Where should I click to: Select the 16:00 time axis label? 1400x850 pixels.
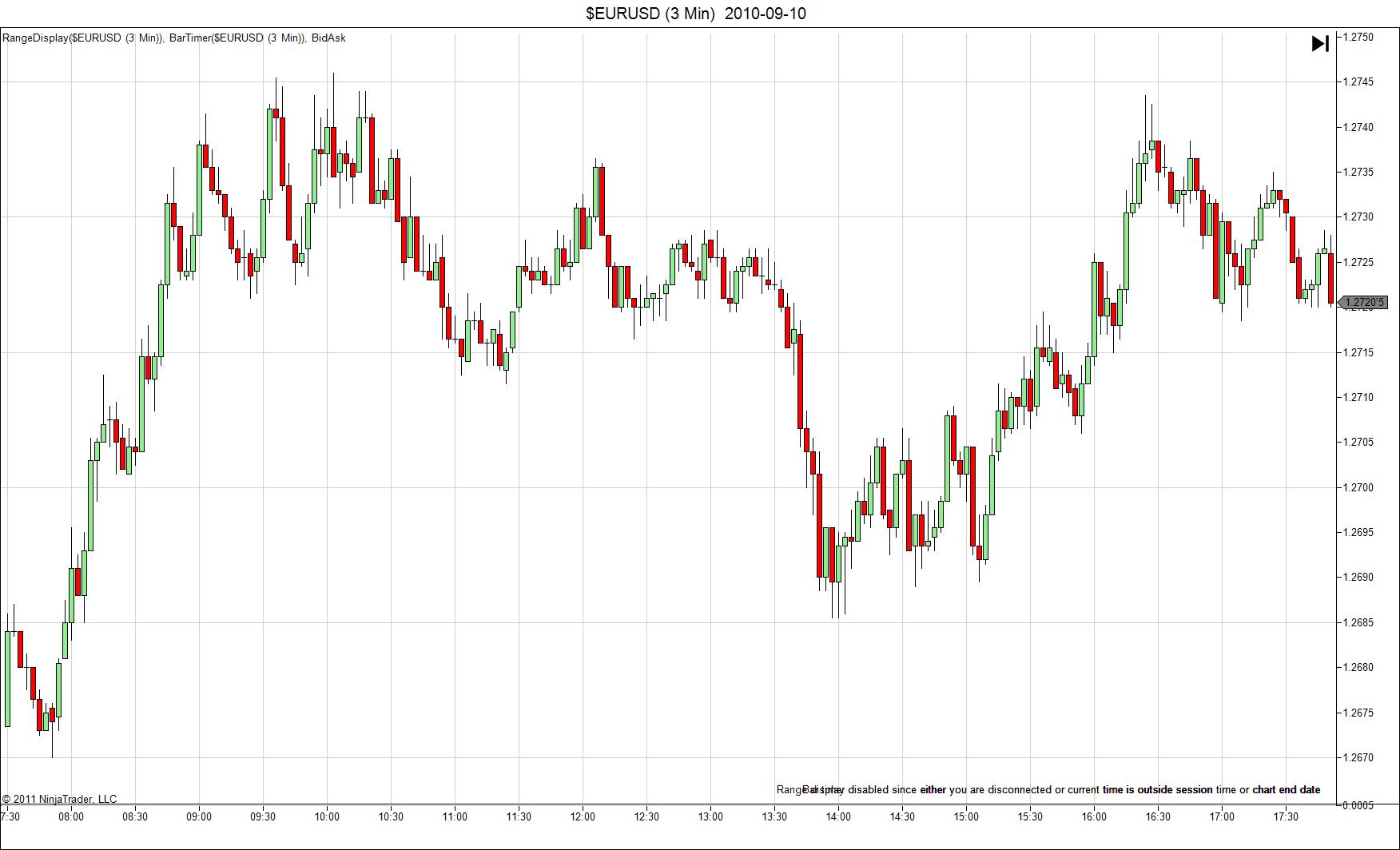tap(1094, 816)
